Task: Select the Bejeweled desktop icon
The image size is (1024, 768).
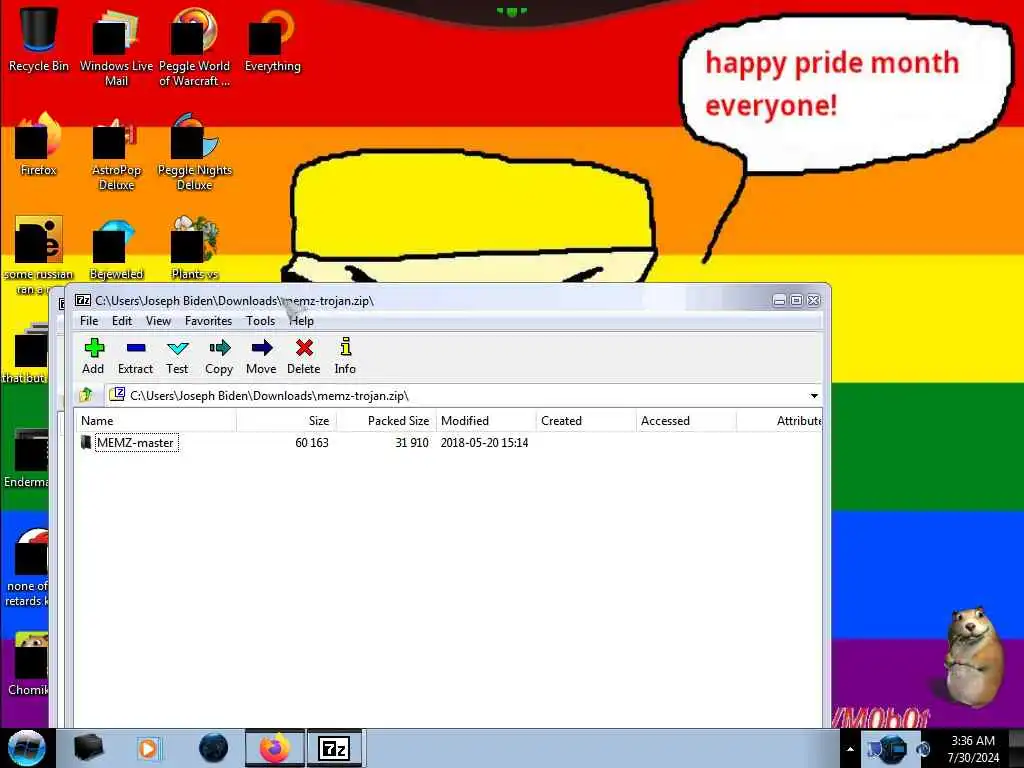Action: click(x=116, y=249)
